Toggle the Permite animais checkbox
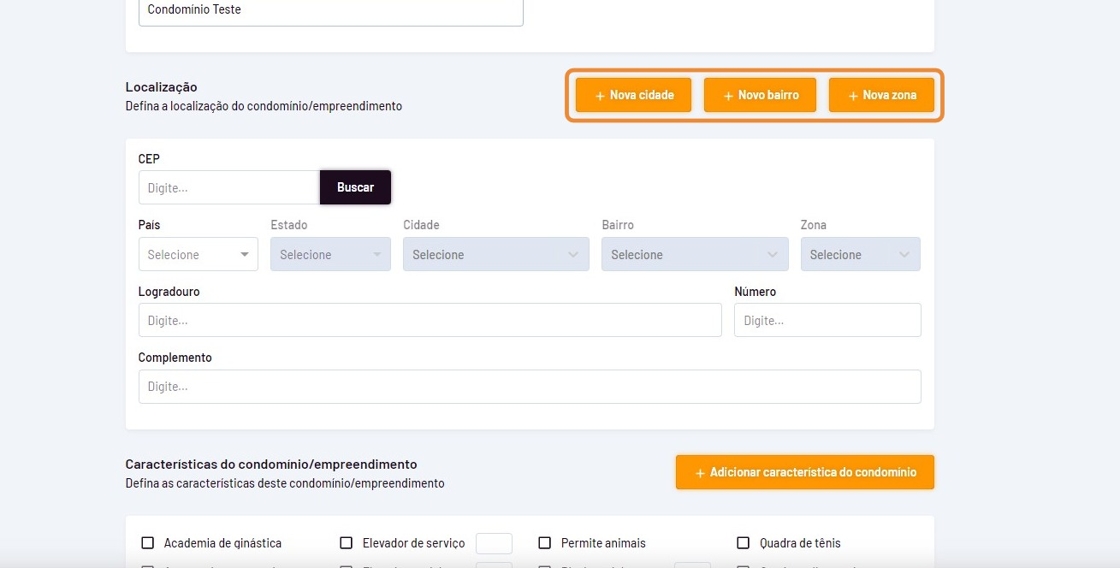This screenshot has height=568, width=1120. coord(545,543)
